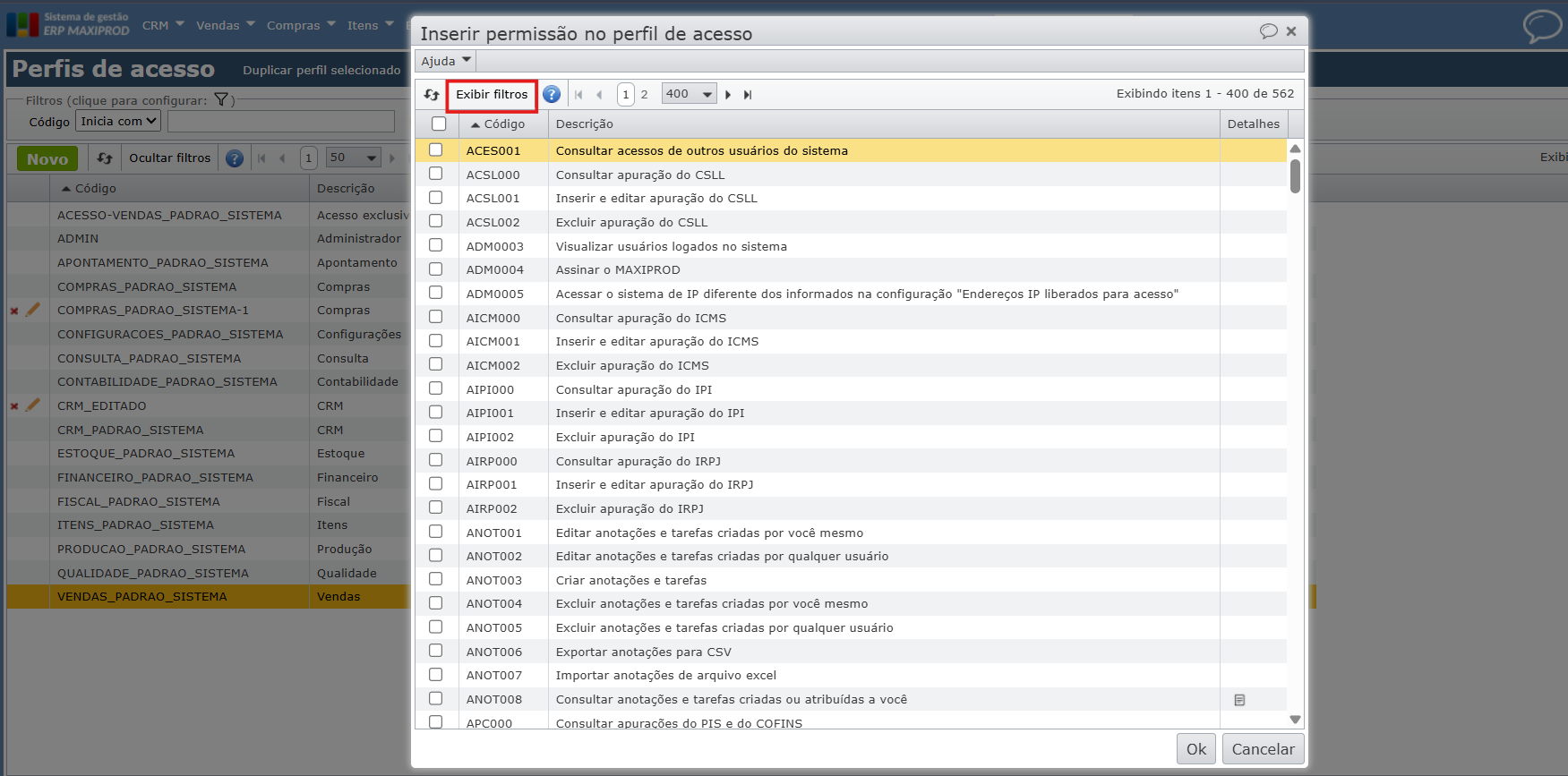Go to the previous page of permissions in the dialog
This screenshot has width=1568, height=776.
click(599, 94)
